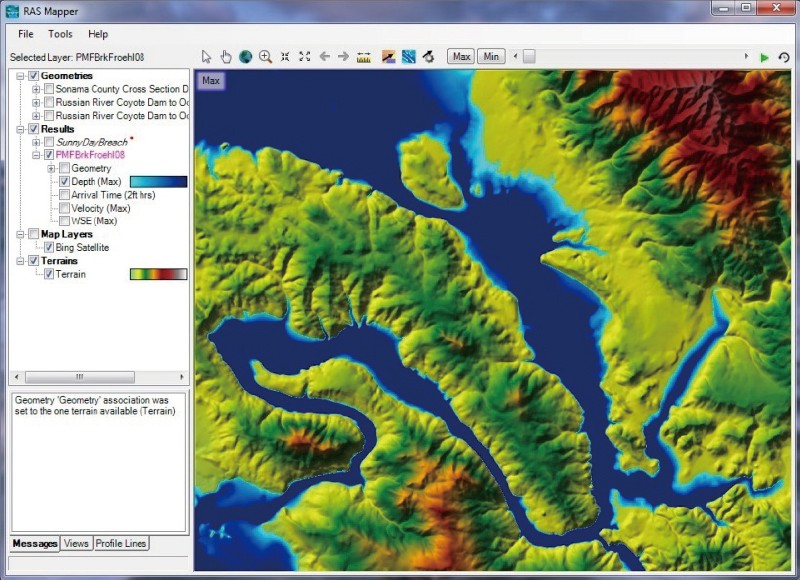This screenshot has width=800, height=580.
Task: Select the arrow pointer tool
Action: (x=207, y=57)
